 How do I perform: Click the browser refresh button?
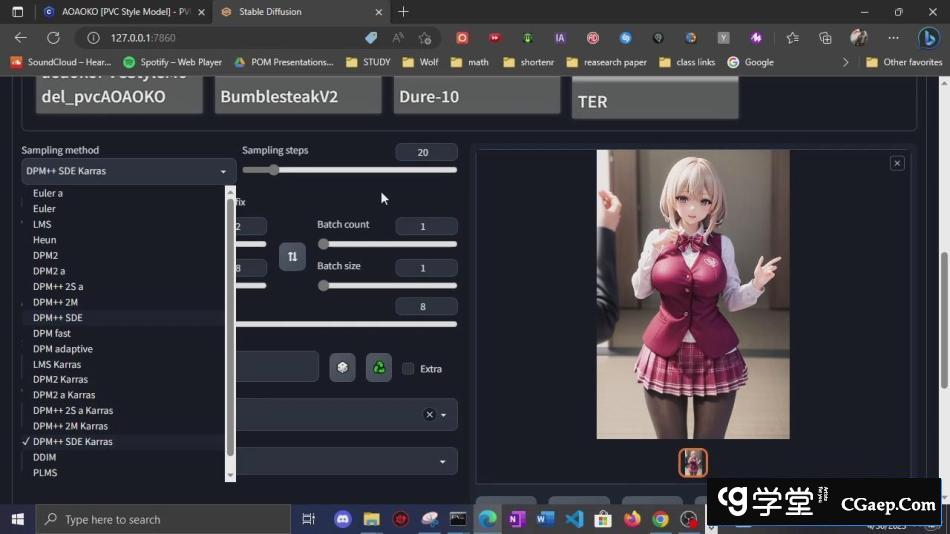pos(53,38)
